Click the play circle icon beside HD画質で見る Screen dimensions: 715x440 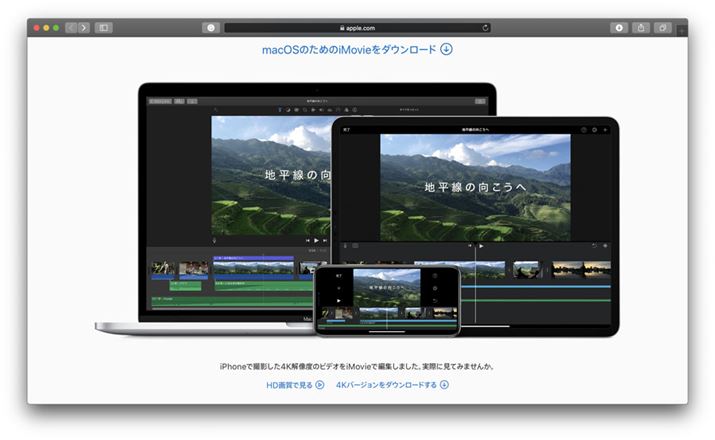320,385
